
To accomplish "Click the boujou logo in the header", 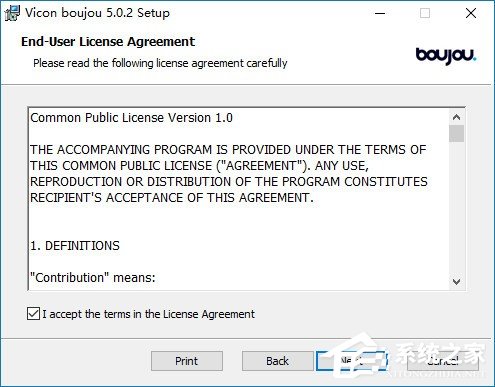I will [x=446, y=56].
